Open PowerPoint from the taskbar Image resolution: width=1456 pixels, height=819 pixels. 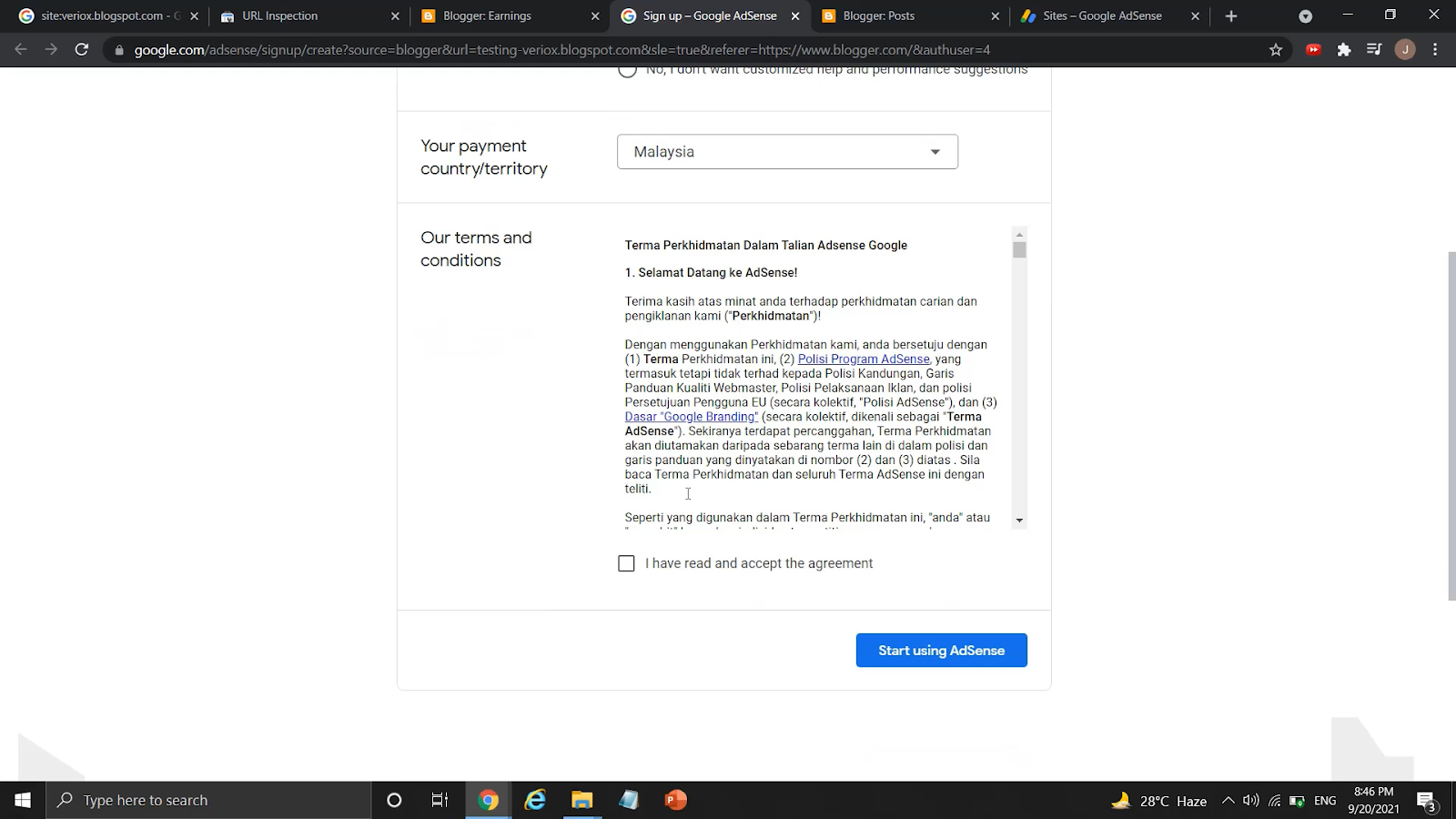(x=675, y=800)
